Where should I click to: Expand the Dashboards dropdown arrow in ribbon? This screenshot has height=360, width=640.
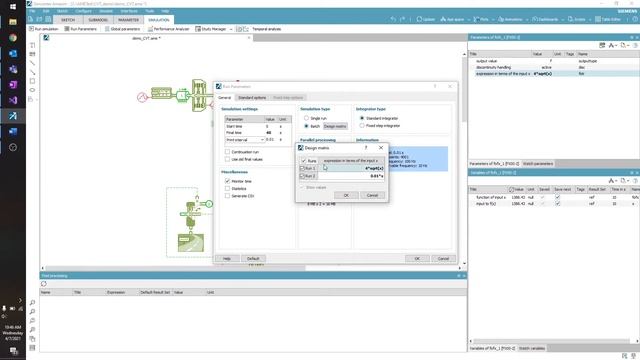pyautogui.click(x=562, y=19)
